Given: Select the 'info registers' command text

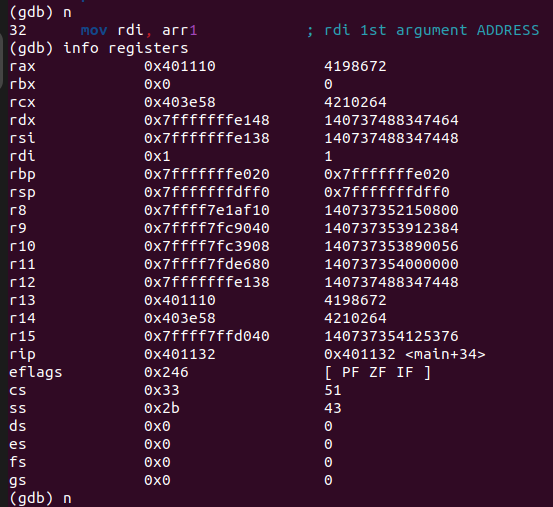Looking at the screenshot, I should click(126, 48).
